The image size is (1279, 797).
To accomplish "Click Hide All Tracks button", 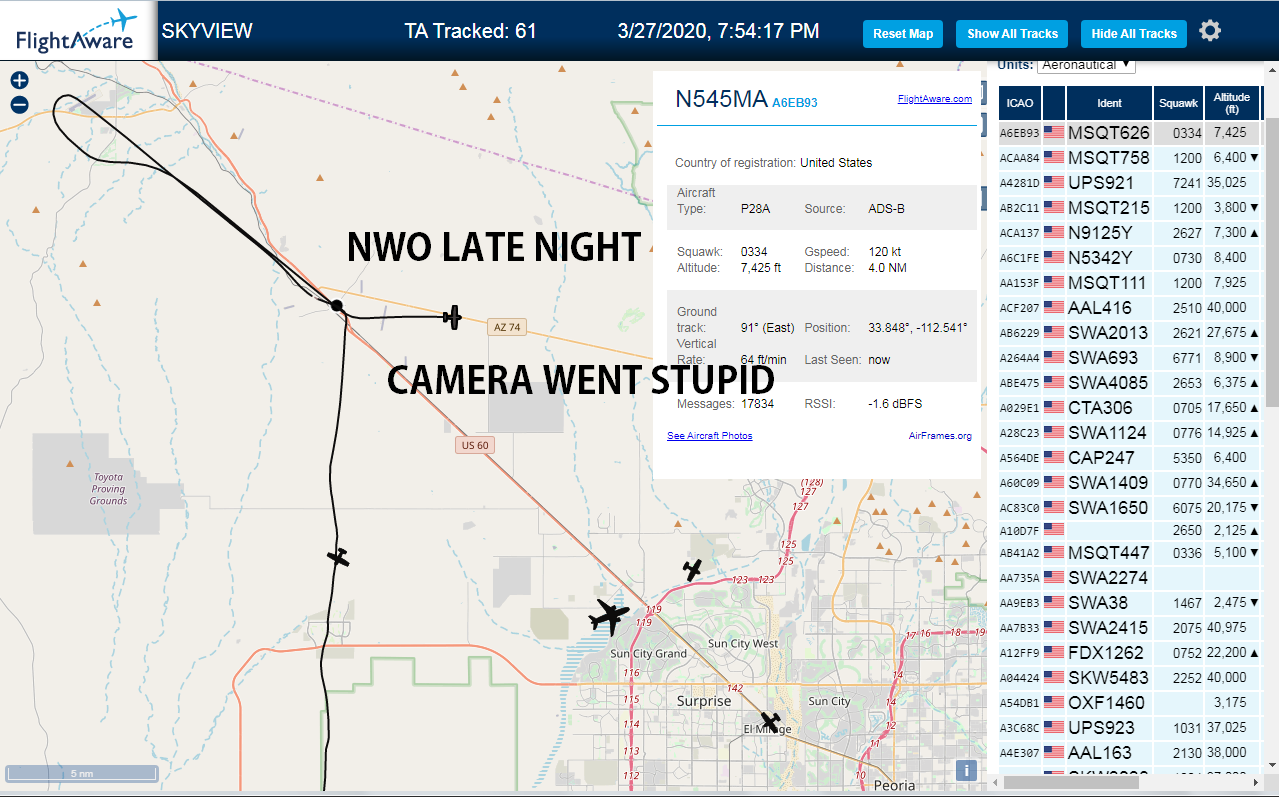I will (1134, 34).
